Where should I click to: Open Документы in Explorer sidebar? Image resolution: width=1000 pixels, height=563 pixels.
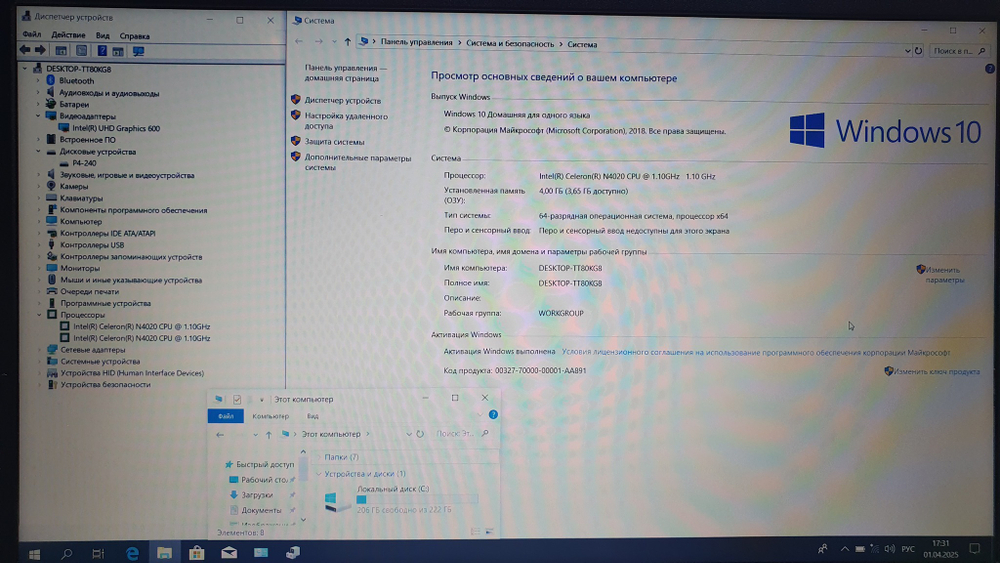(261, 510)
